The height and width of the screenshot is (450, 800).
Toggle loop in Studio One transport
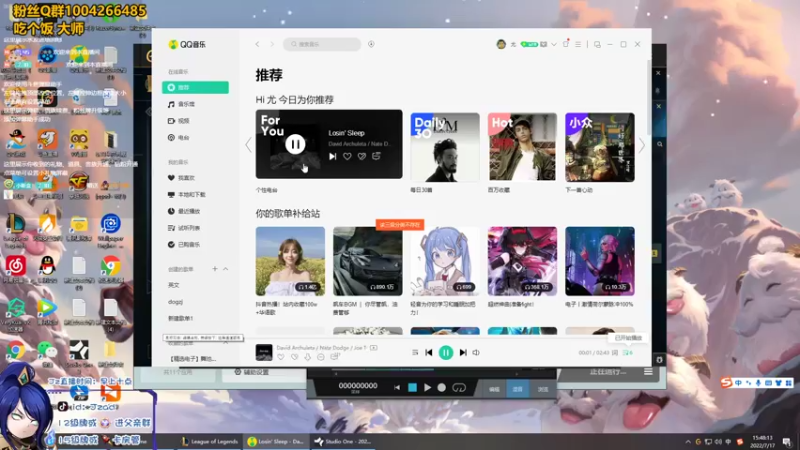pos(459,388)
